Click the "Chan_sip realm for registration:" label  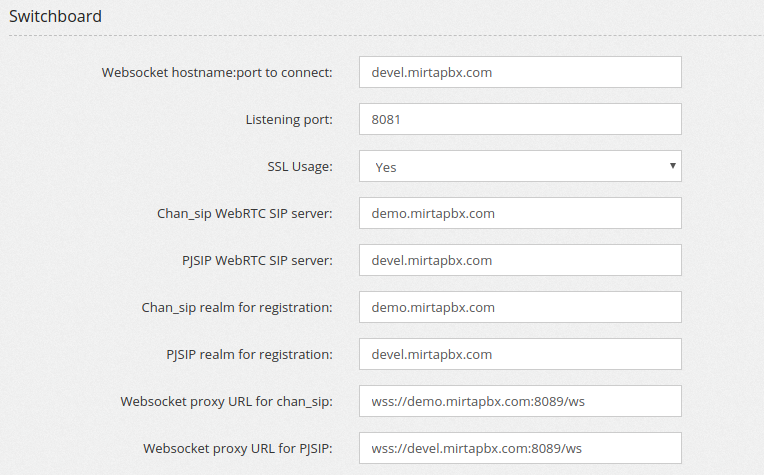237,307
